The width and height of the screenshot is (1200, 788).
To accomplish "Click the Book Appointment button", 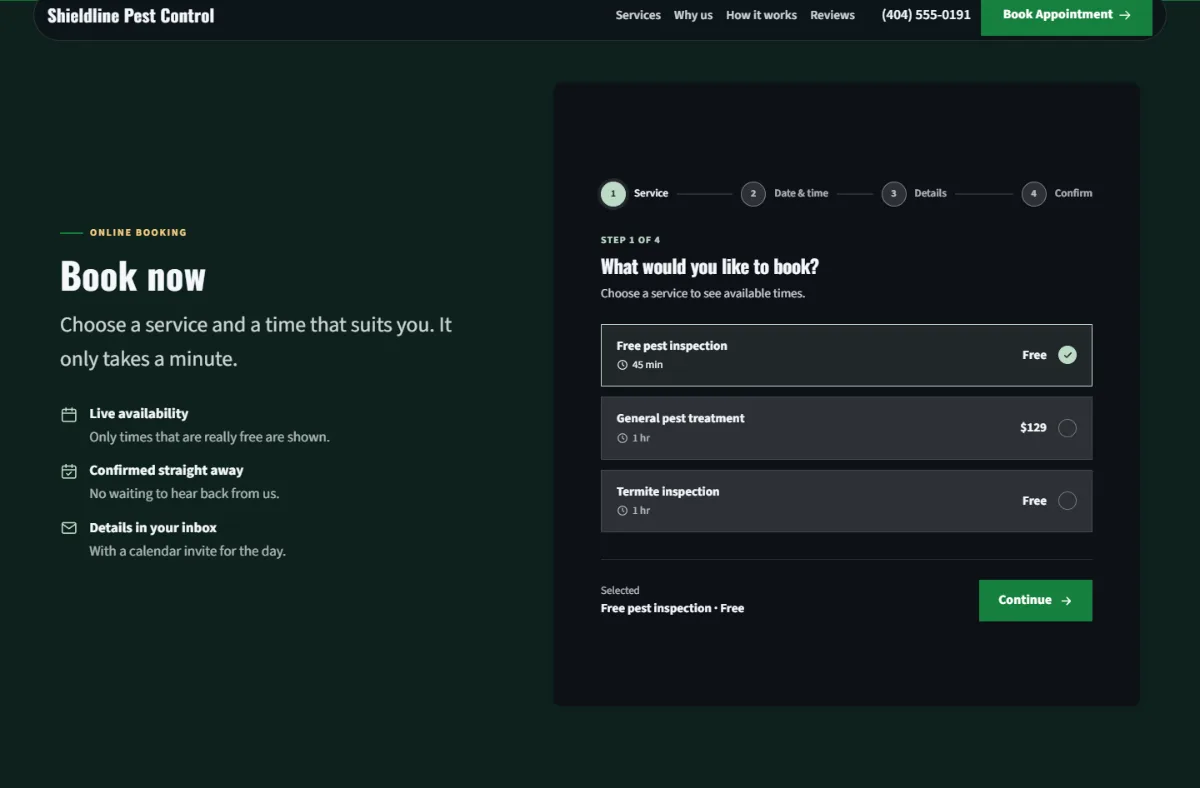I will pos(1066,15).
